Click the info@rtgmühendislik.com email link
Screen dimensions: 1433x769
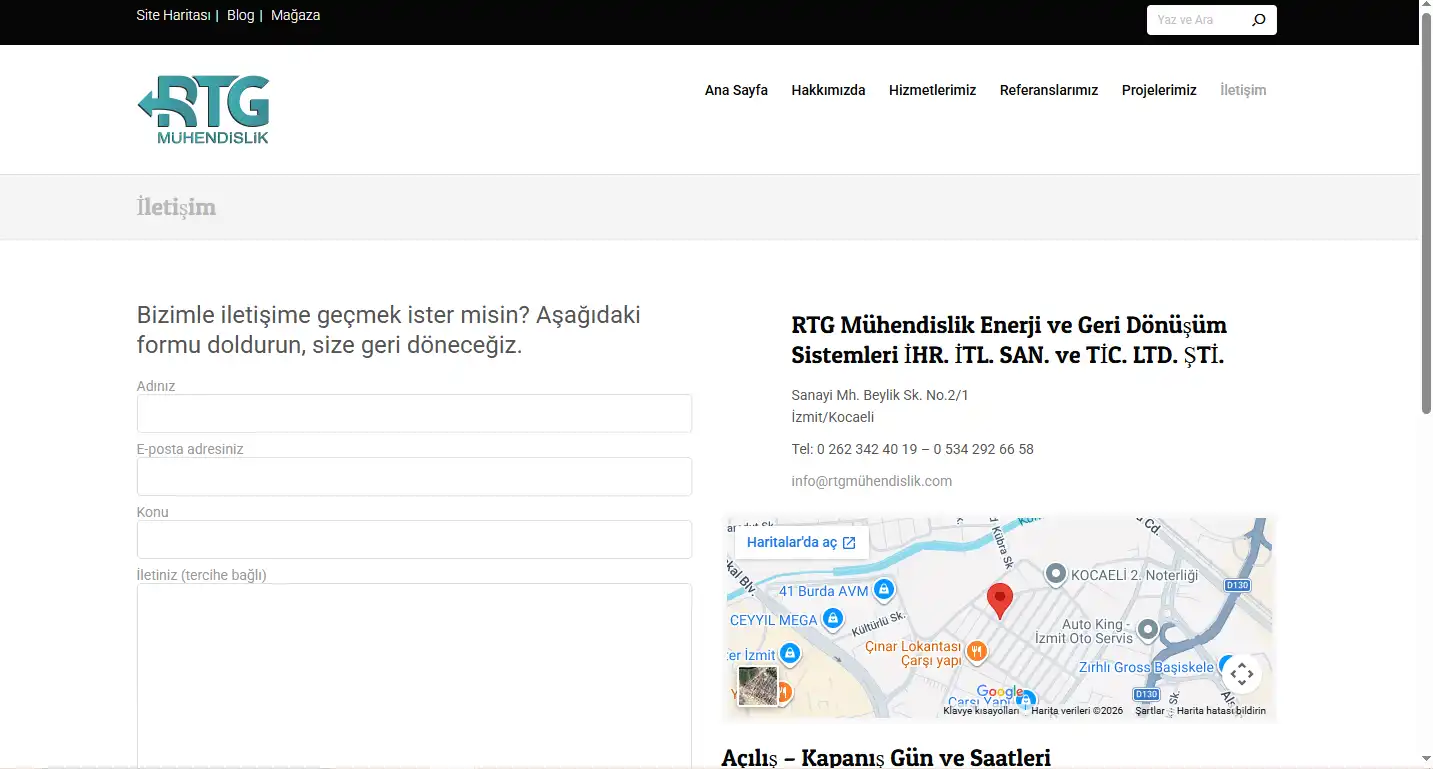pos(871,481)
